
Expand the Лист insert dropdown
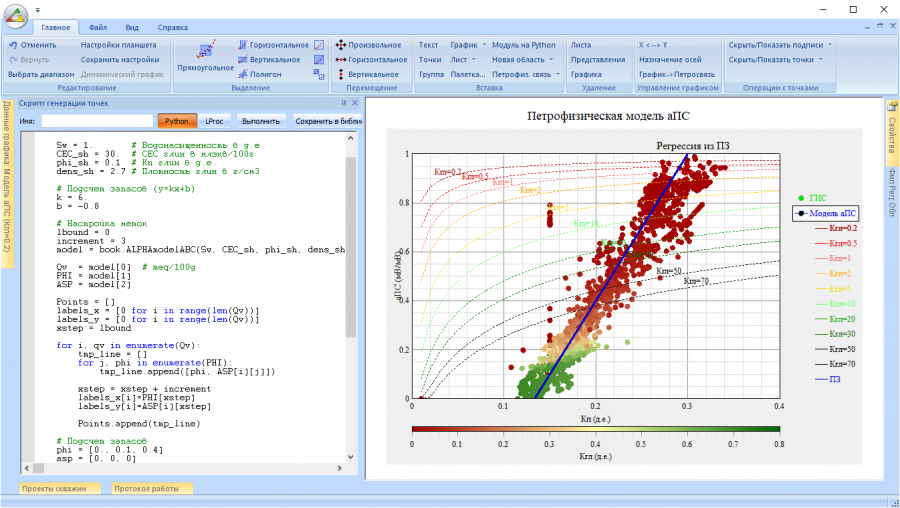[x=474, y=60]
